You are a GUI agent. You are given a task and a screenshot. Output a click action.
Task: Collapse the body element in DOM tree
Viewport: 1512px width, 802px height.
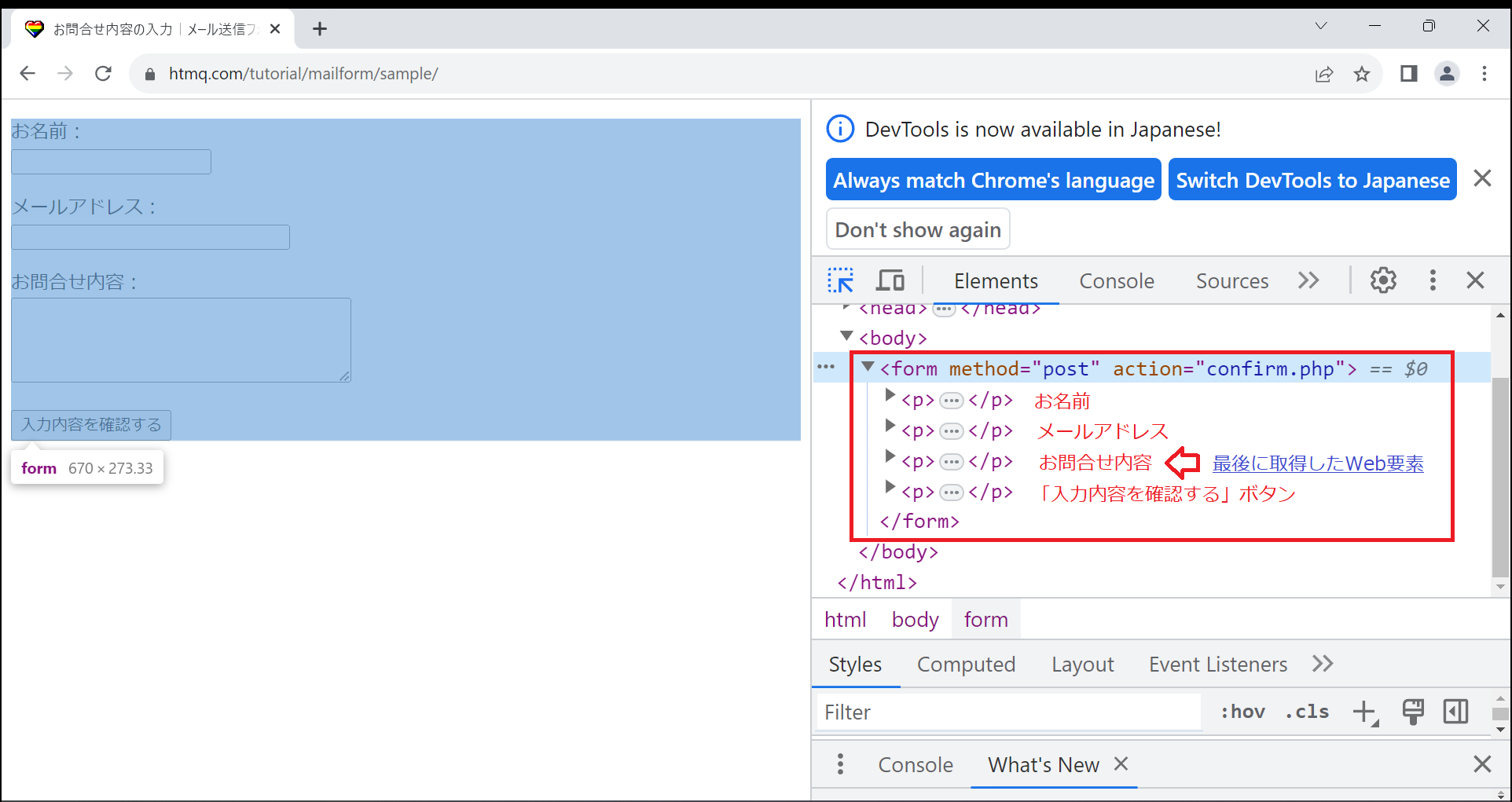point(846,336)
